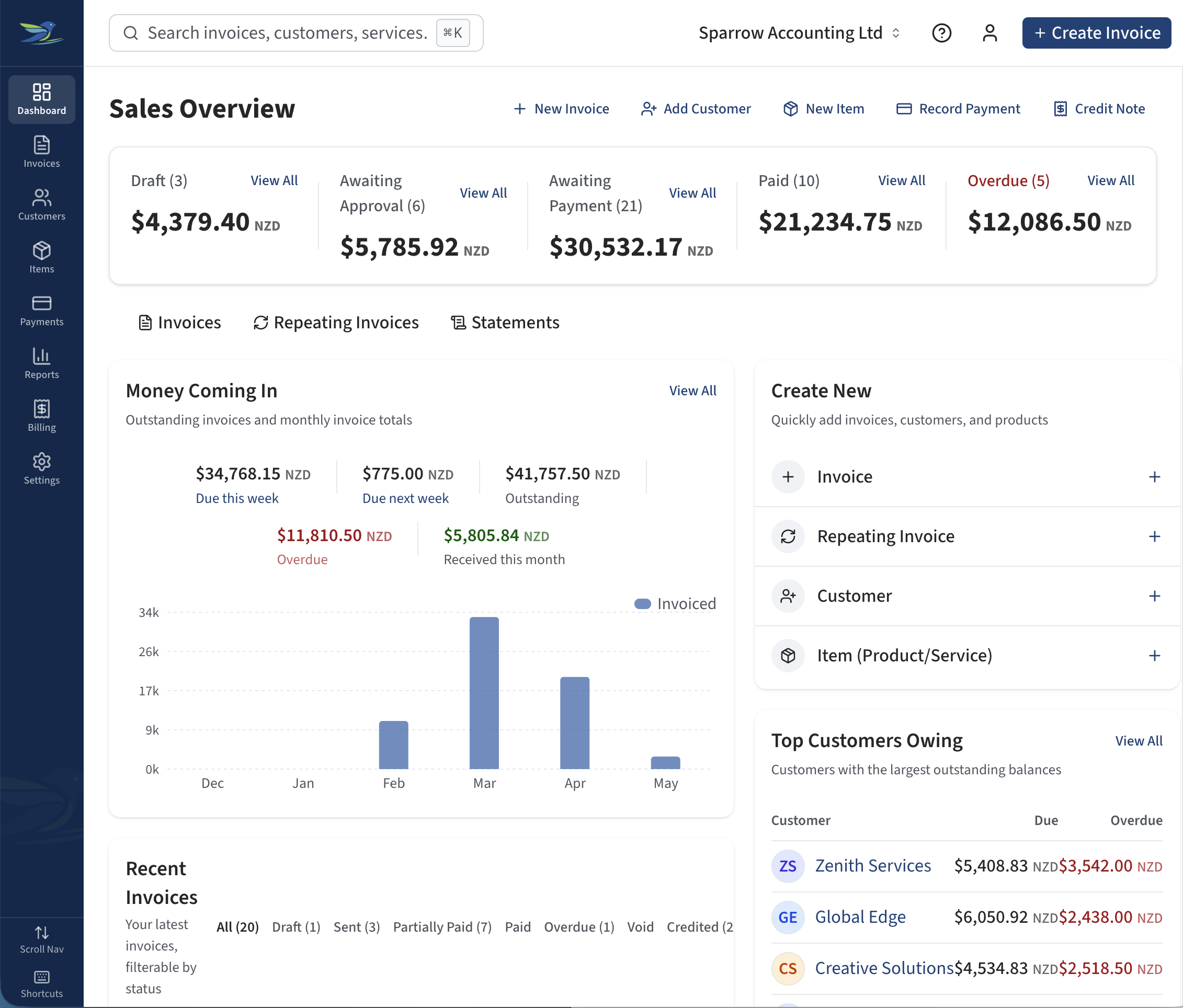Toggle Scroll Nav in the sidebar
This screenshot has height=1008, width=1183.
click(x=42, y=940)
